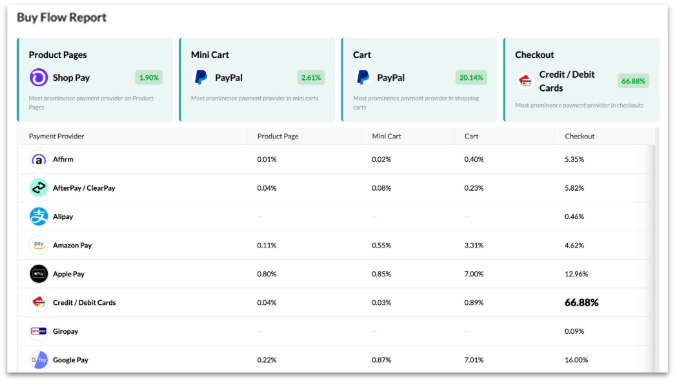Image resolution: width=675 pixels, height=380 pixels.
Task: Click Apple Pay's 12.96% checkout value
Action: (576, 274)
